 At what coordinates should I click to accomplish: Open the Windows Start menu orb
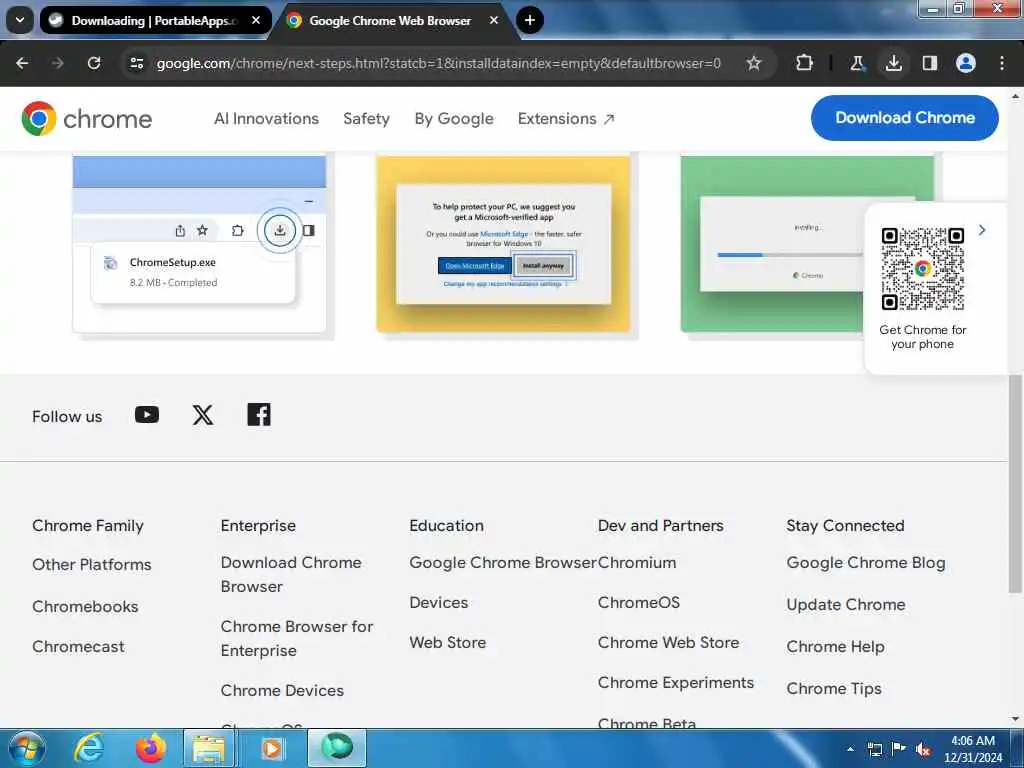pos(25,748)
